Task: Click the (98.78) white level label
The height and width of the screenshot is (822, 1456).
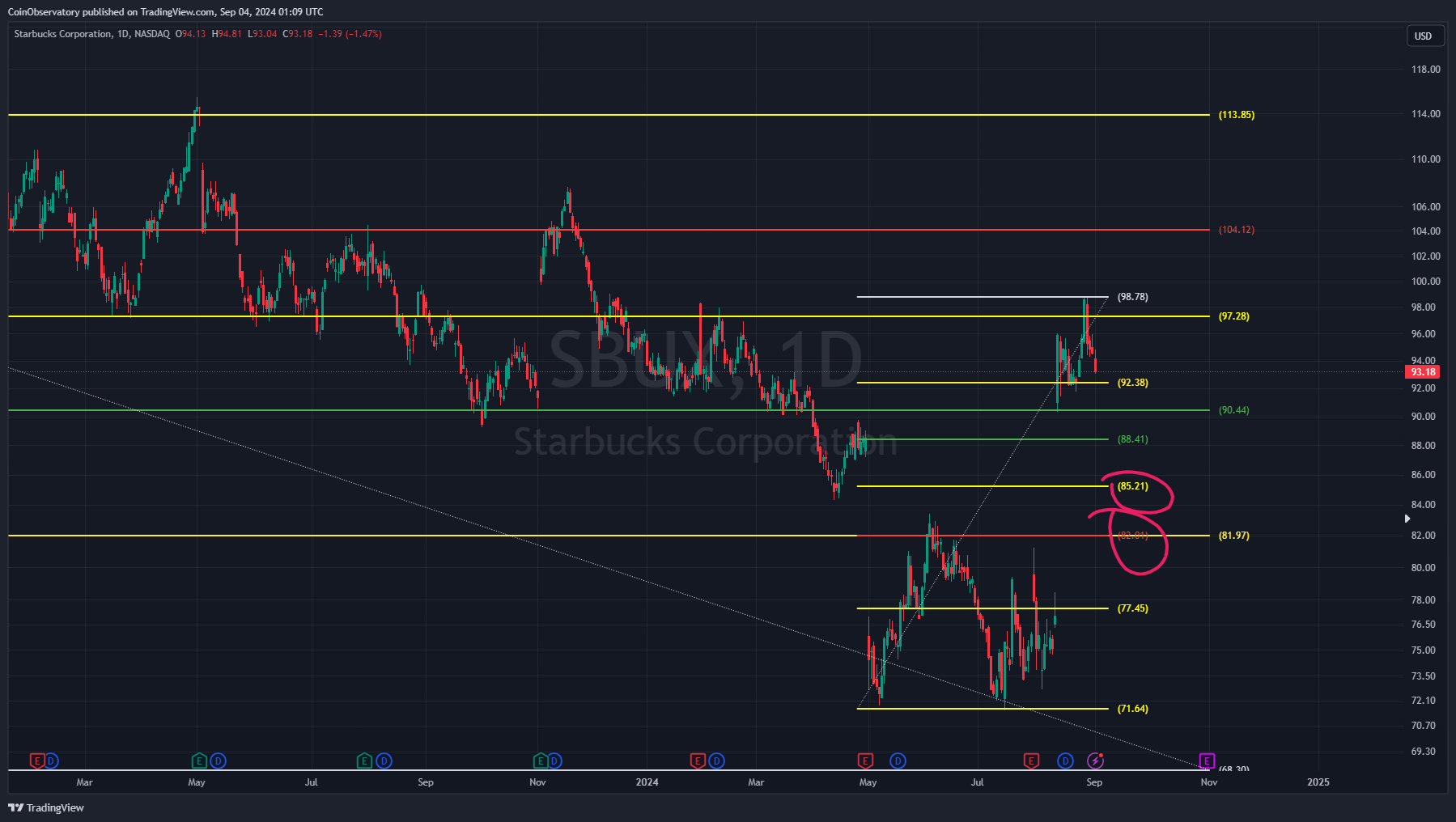Action: click(1133, 297)
